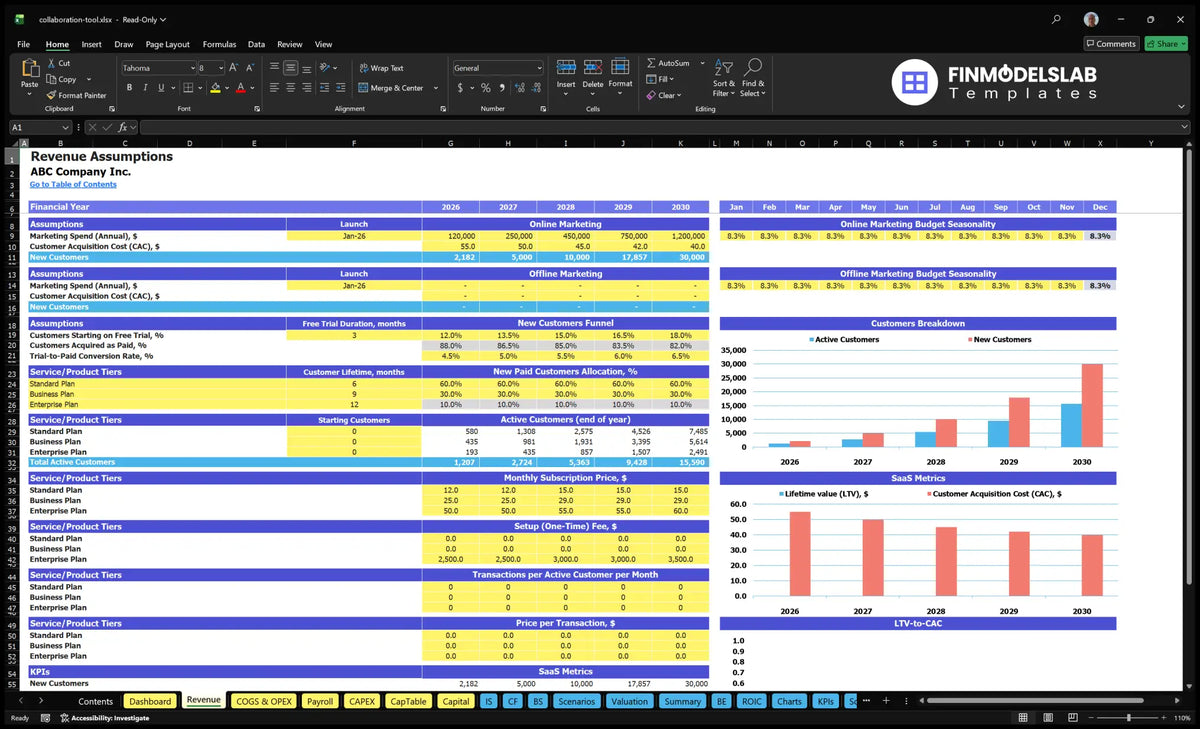Screen dimensions: 1200x729
Task: Click the Orientation text angle icon
Action: [x=325, y=68]
